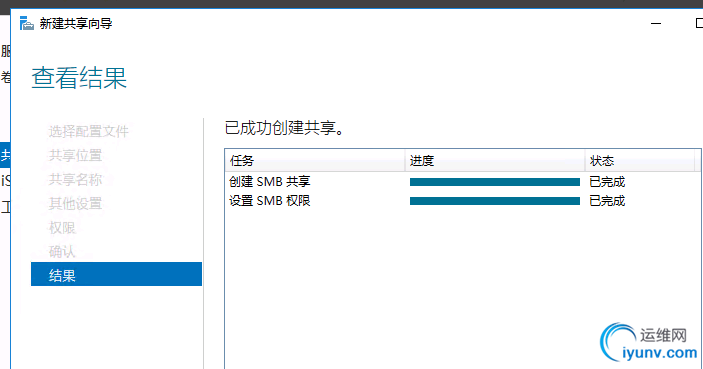Select the 共享位置 wizard step
Viewport: 703px width, 369px height.
pos(75,155)
